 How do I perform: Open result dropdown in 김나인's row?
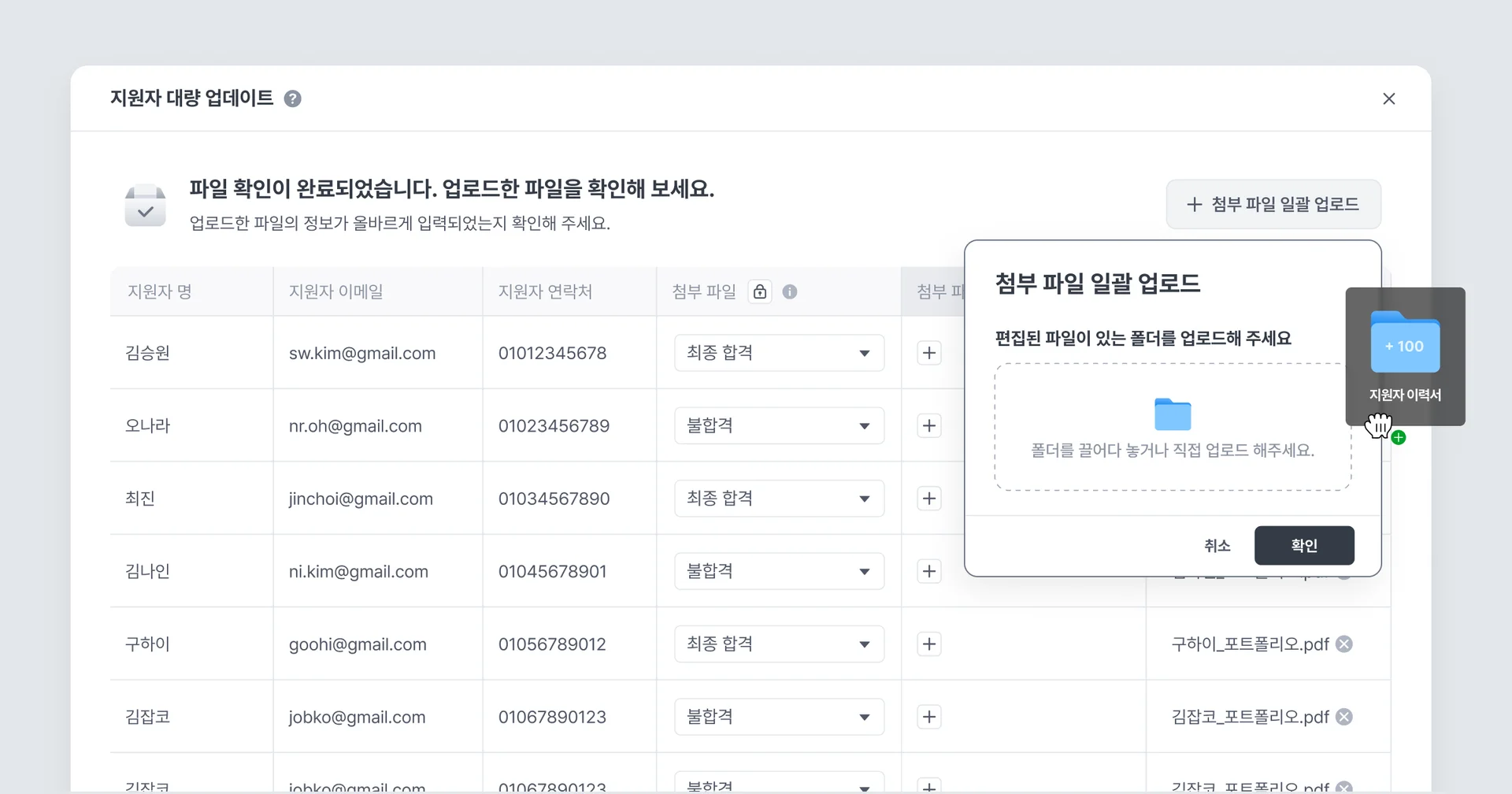pyautogui.click(x=778, y=571)
